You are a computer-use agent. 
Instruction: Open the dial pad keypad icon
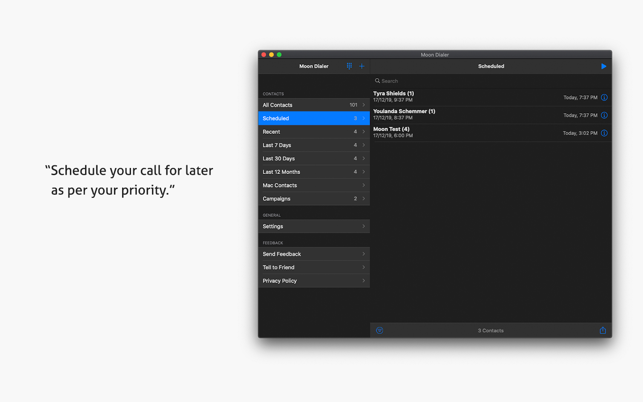pos(349,66)
